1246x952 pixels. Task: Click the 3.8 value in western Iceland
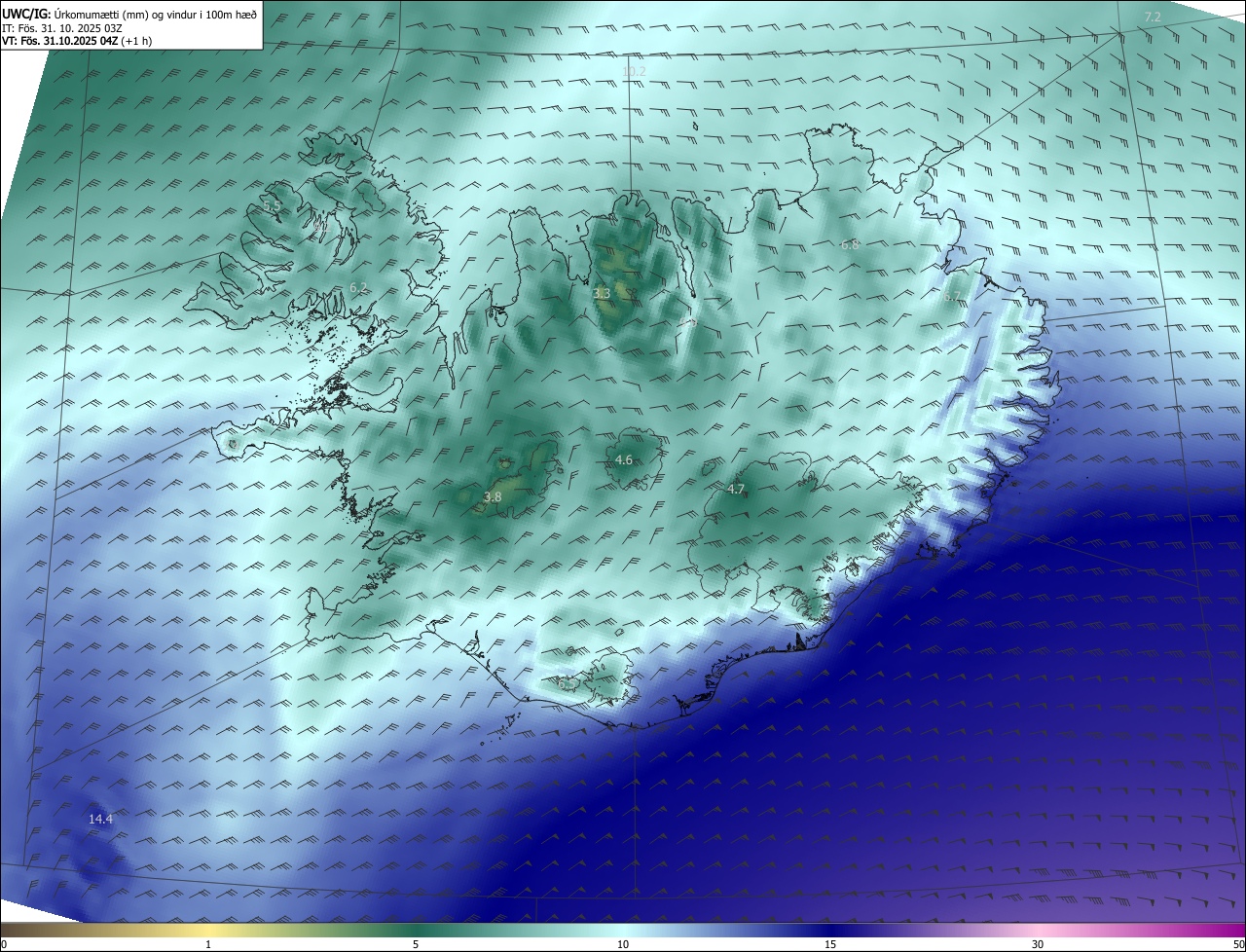[x=493, y=496]
